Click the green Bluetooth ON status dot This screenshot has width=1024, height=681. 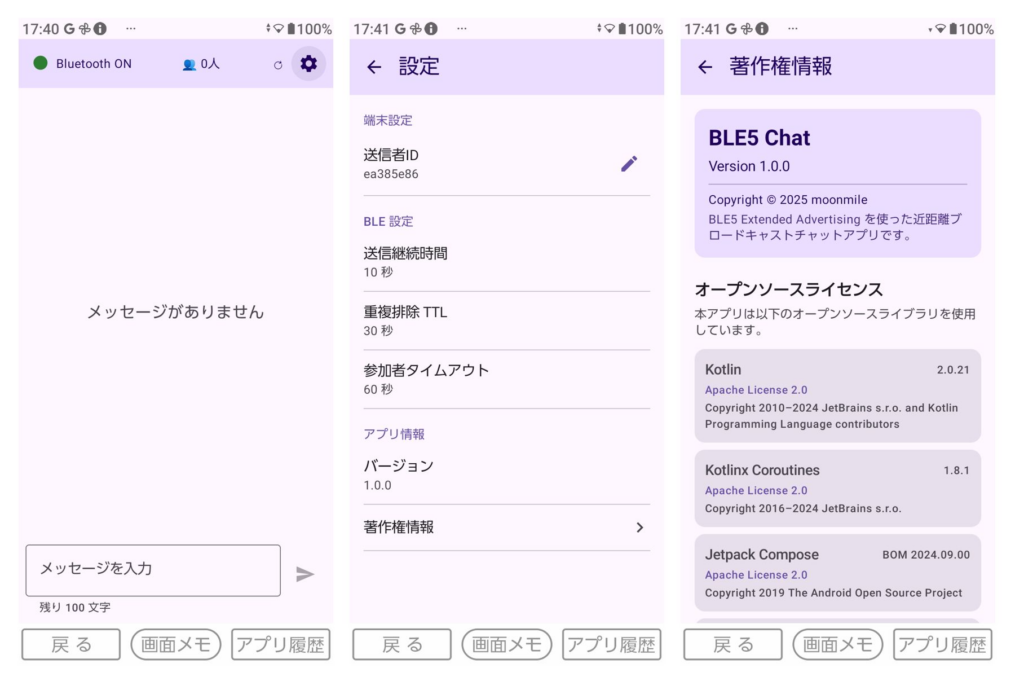(41, 63)
